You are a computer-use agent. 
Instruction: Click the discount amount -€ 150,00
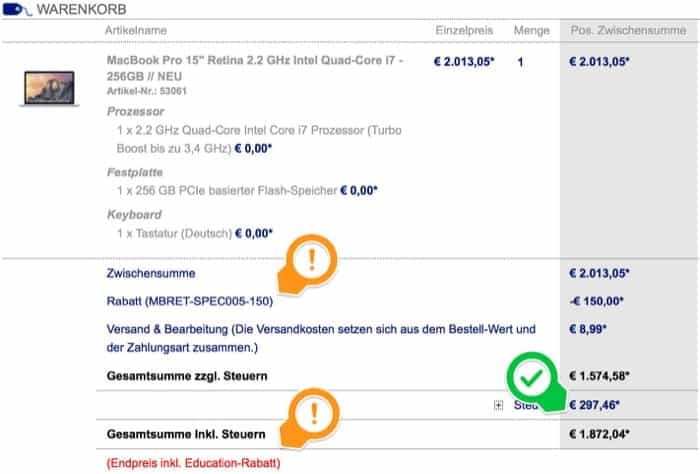tap(596, 301)
